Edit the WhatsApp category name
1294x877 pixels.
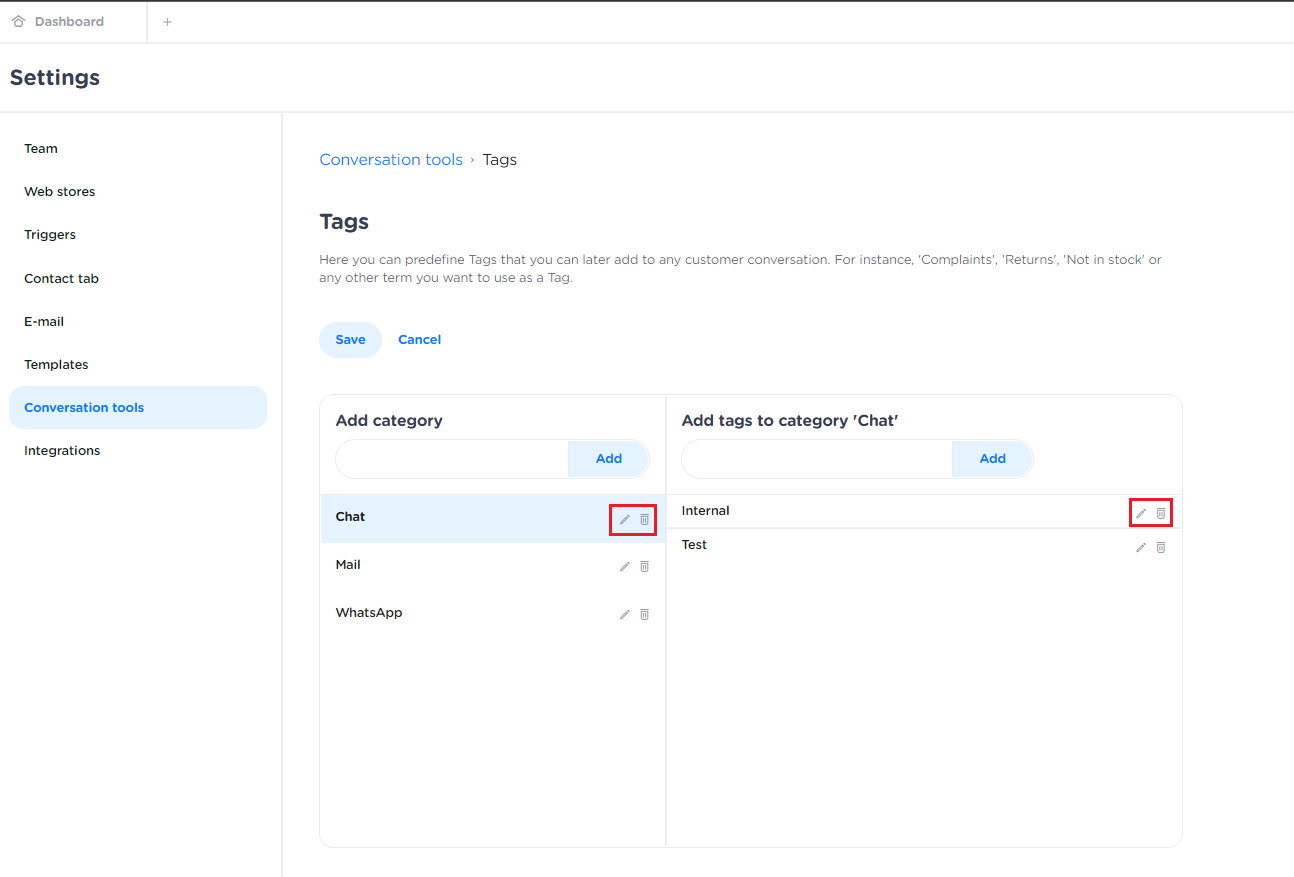point(625,614)
